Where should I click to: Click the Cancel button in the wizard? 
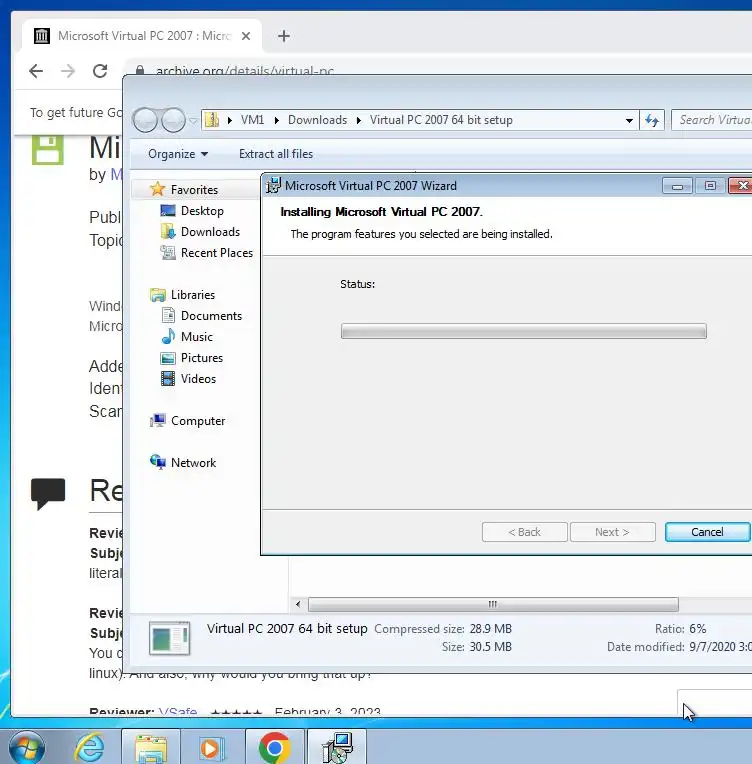(x=707, y=532)
